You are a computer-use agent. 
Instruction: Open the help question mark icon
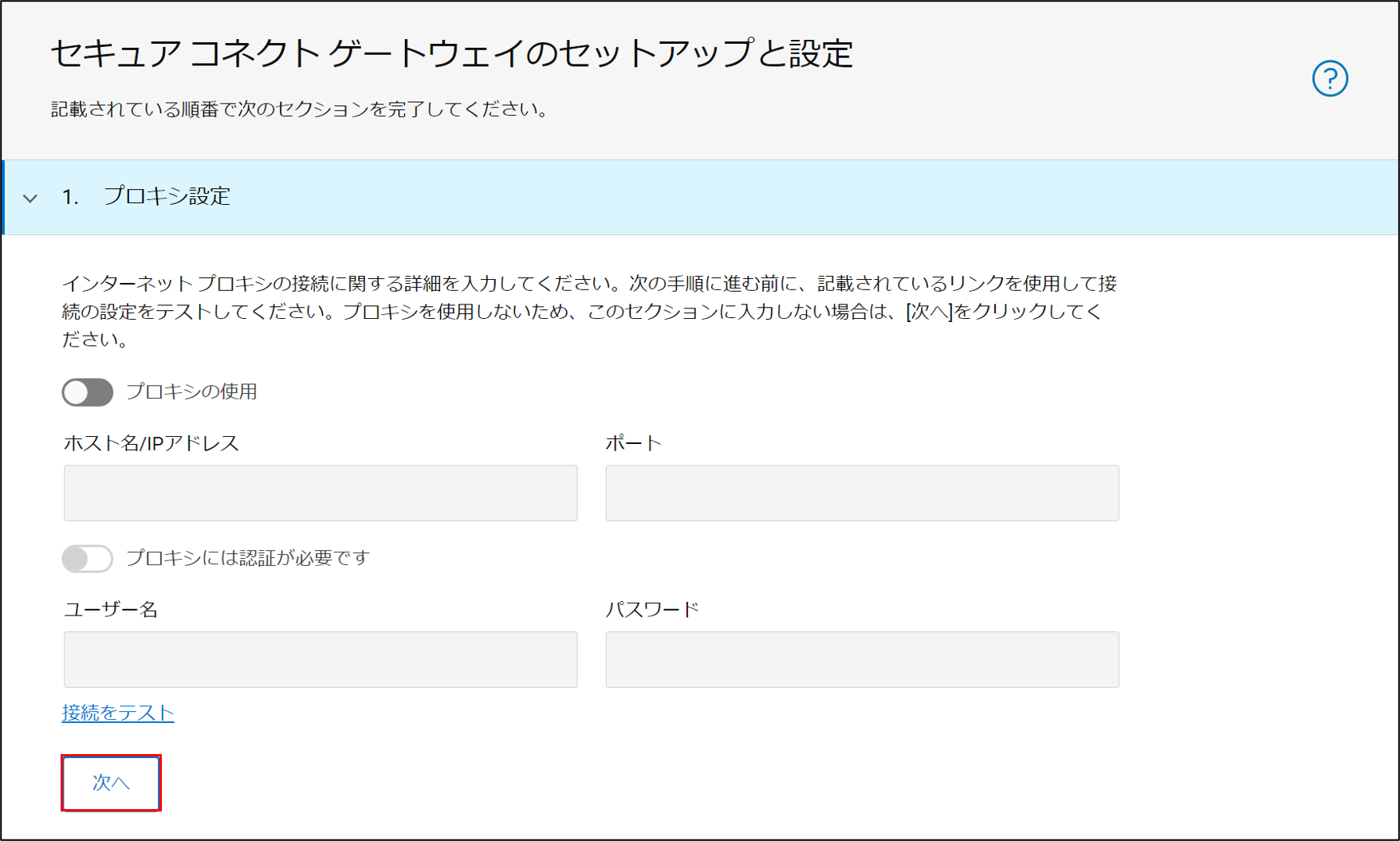[1329, 78]
